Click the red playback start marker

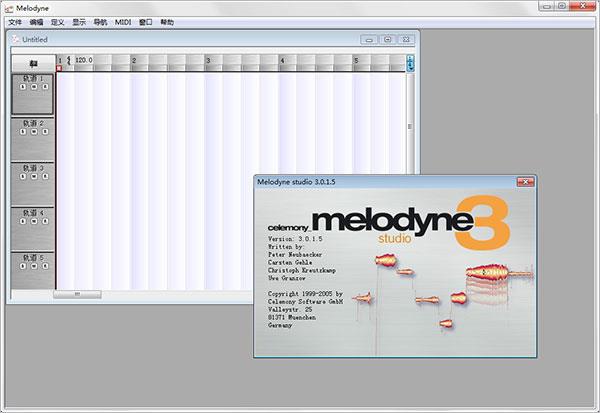tap(59, 68)
